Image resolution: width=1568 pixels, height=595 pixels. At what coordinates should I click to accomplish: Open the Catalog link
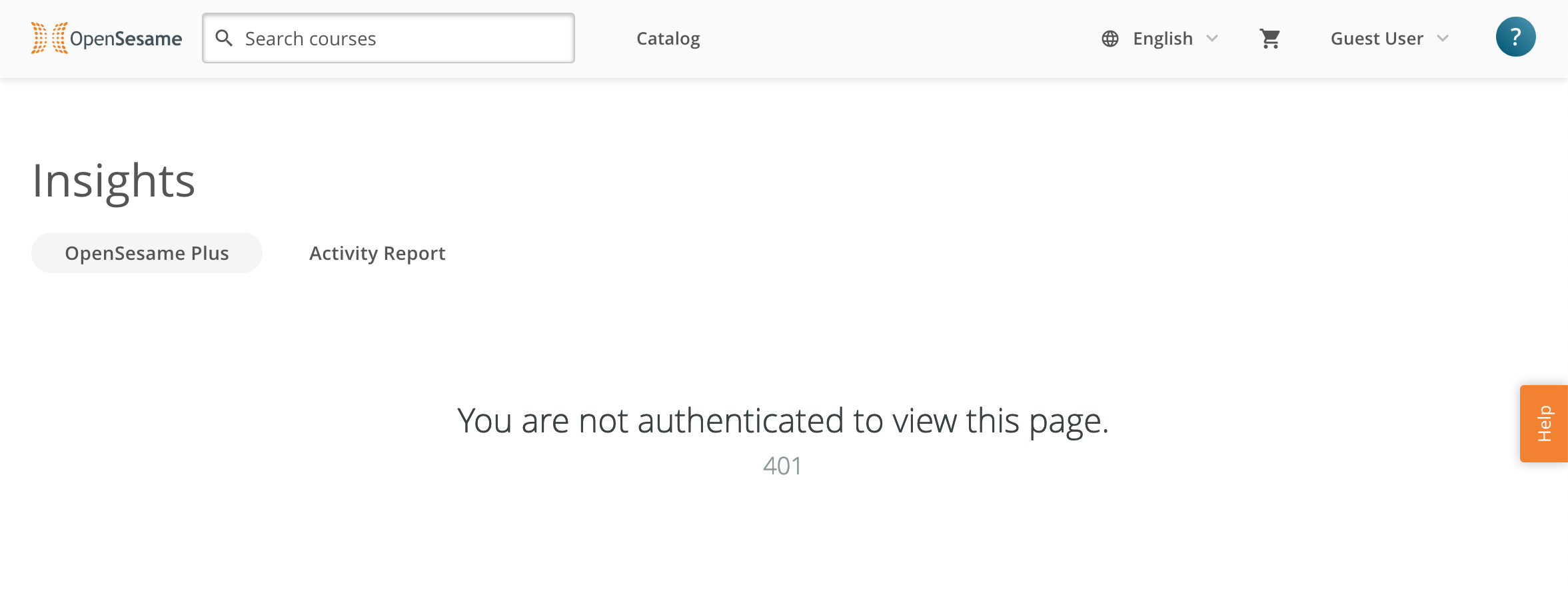(x=668, y=39)
